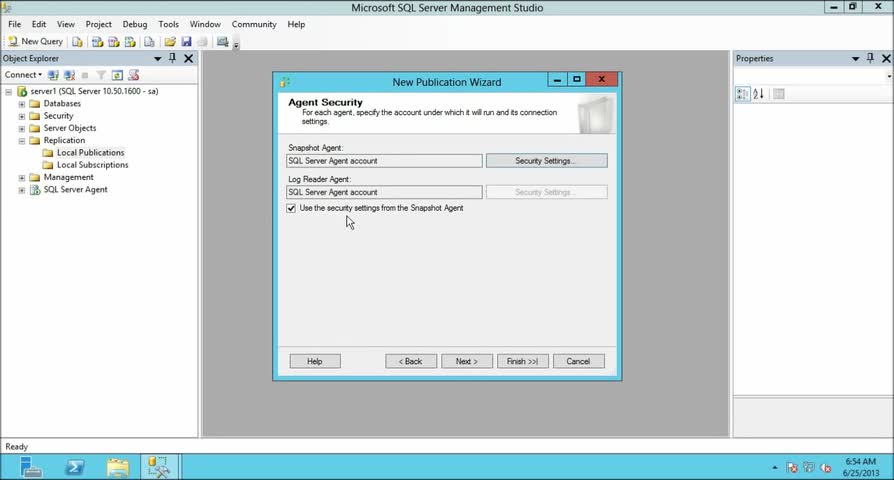Expand the Server Objects folder
This screenshot has width=894, height=480.
pos(22,128)
